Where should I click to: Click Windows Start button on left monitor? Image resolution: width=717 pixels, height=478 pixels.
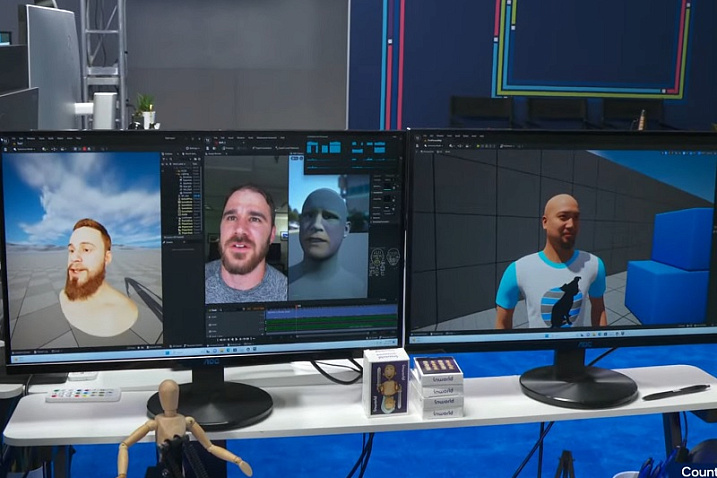(x=167, y=353)
